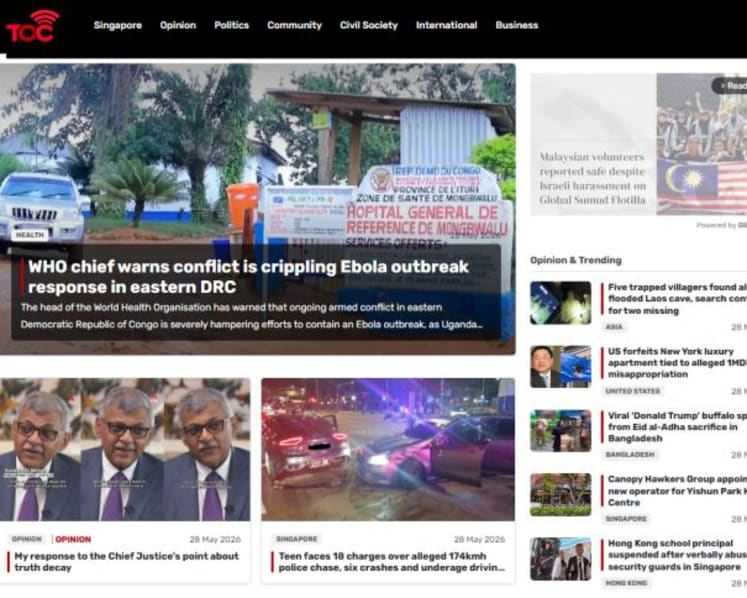Open the Yishun Park hawker centre thumbnail
The height and width of the screenshot is (598, 747).
(561, 495)
